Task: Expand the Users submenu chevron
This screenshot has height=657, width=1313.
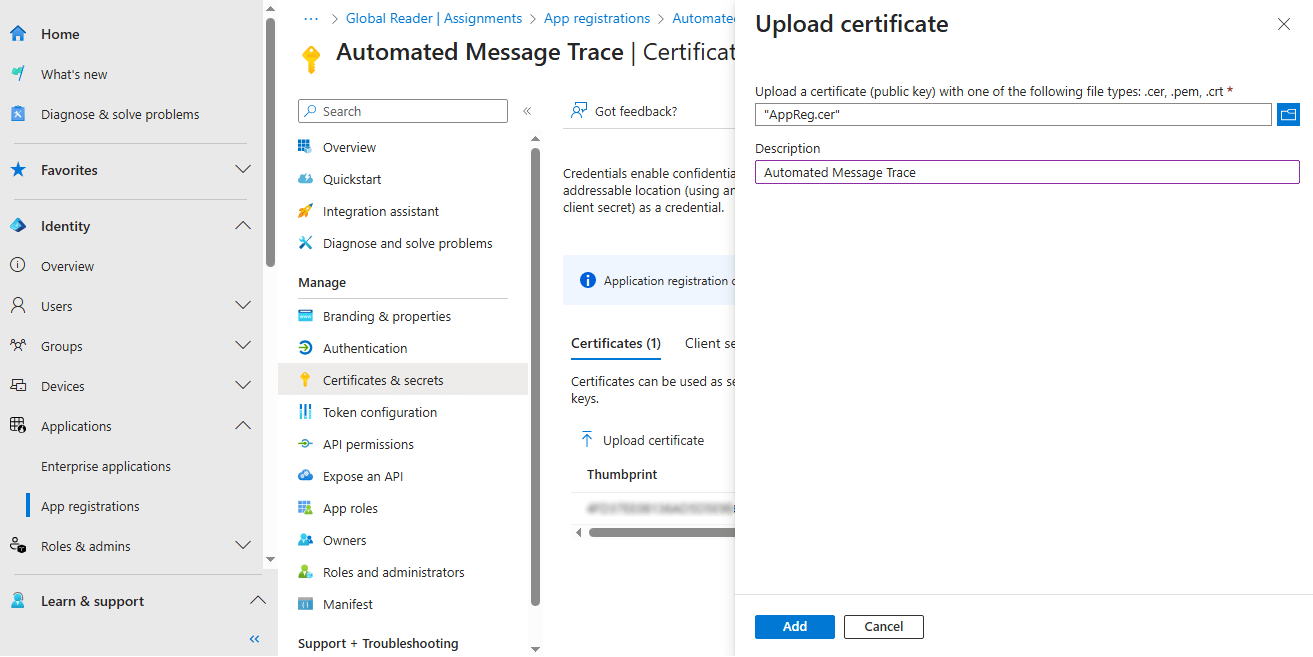Action: (x=243, y=306)
